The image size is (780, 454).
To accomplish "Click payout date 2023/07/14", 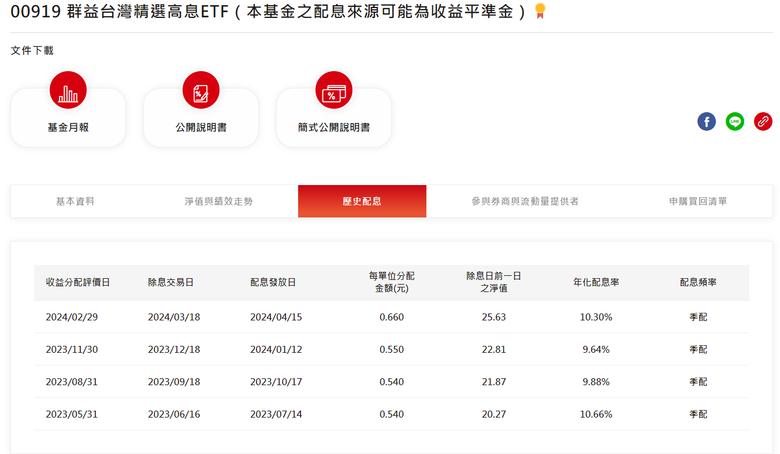I will click(x=276, y=414).
